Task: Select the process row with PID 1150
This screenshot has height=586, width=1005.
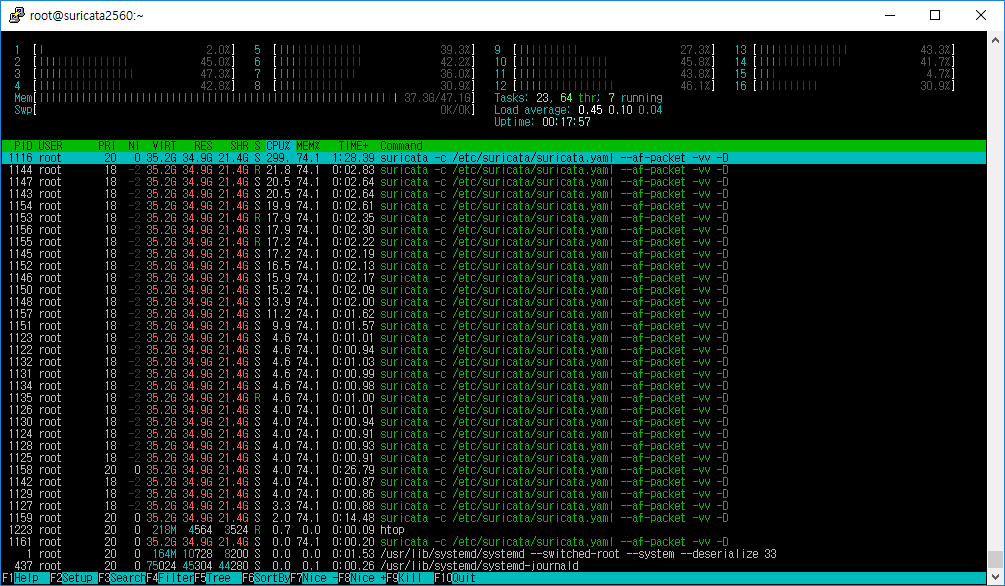Action: pyautogui.click(x=494, y=290)
